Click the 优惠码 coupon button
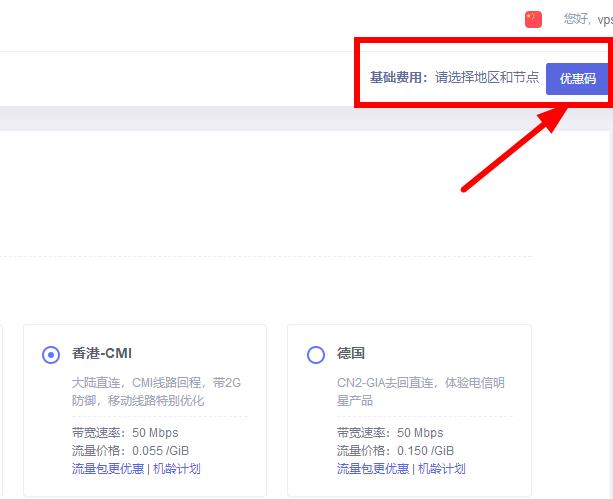This screenshot has width=613, height=499. click(x=577, y=79)
